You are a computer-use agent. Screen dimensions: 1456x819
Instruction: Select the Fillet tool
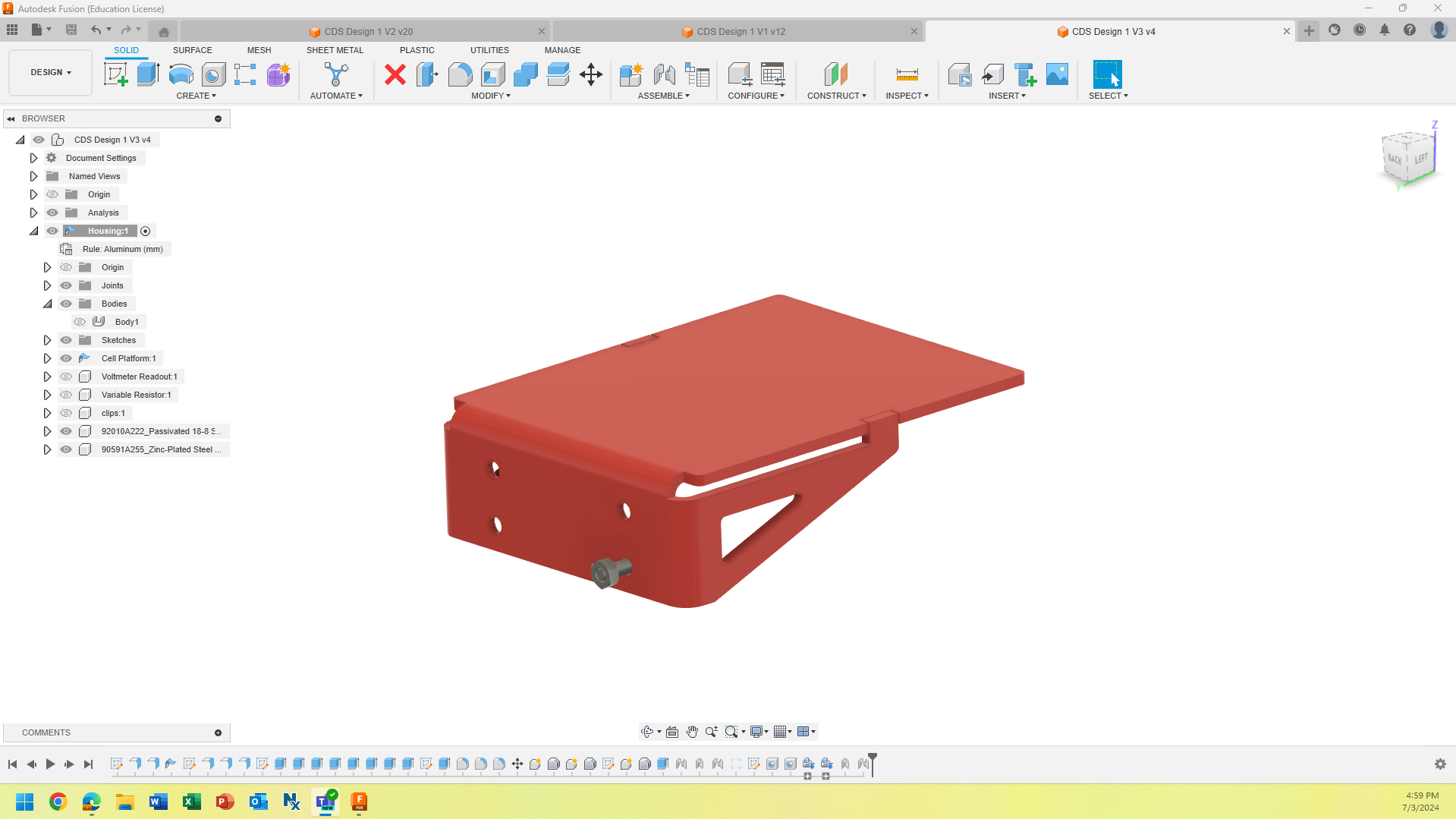pyautogui.click(x=460, y=74)
